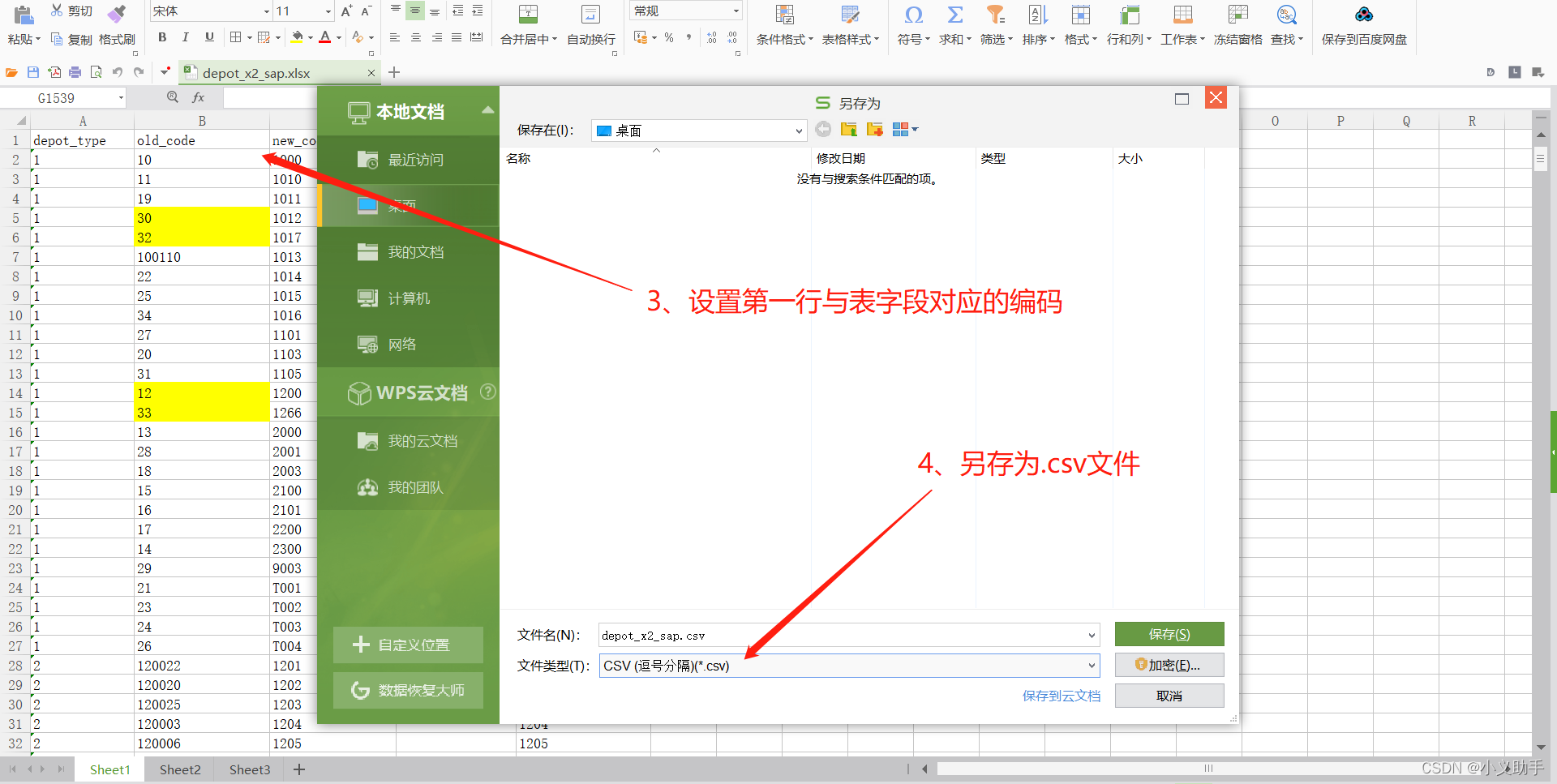The image size is (1557, 784).
Task: Click the quick-access print icon
Action: 75,72
